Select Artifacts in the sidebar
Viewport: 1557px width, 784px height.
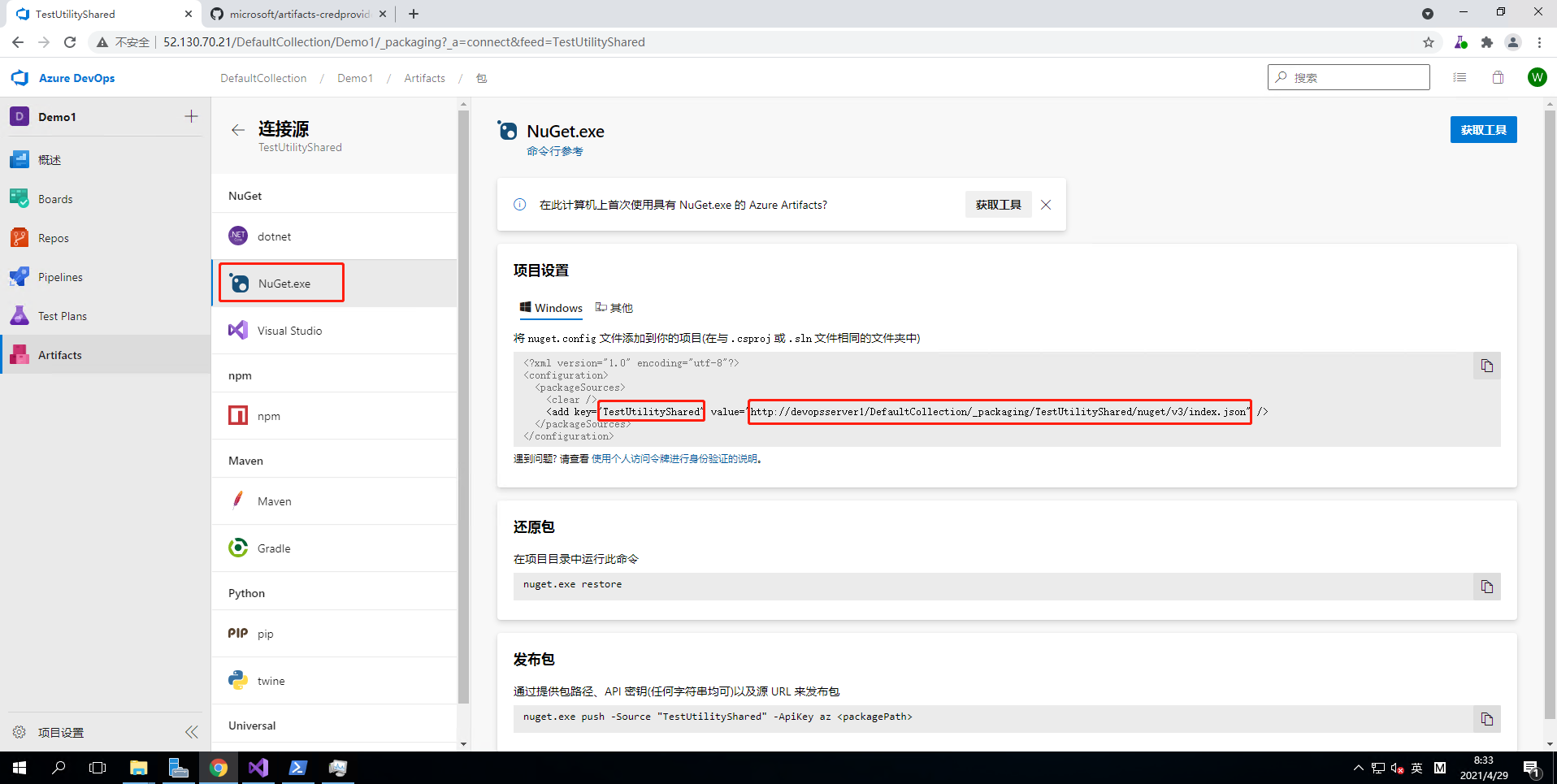(x=106, y=355)
